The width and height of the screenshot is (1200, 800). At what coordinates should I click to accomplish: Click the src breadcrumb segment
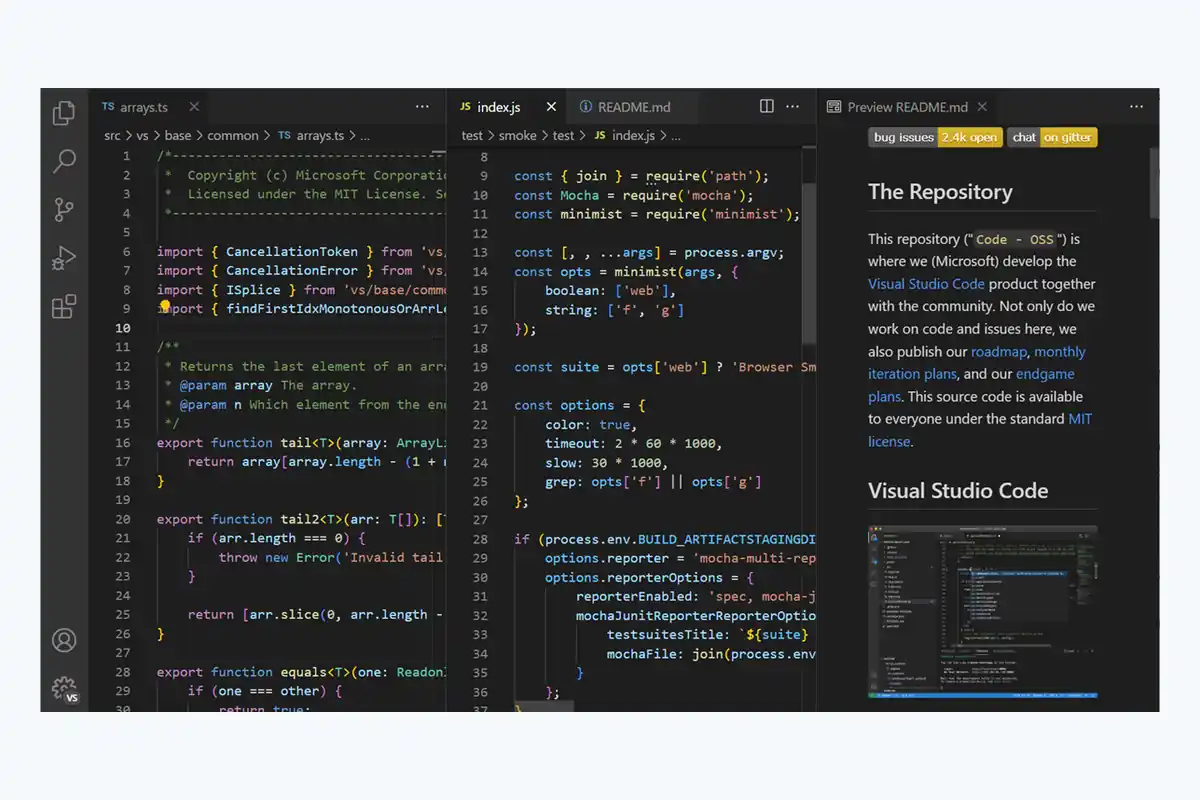(112, 136)
